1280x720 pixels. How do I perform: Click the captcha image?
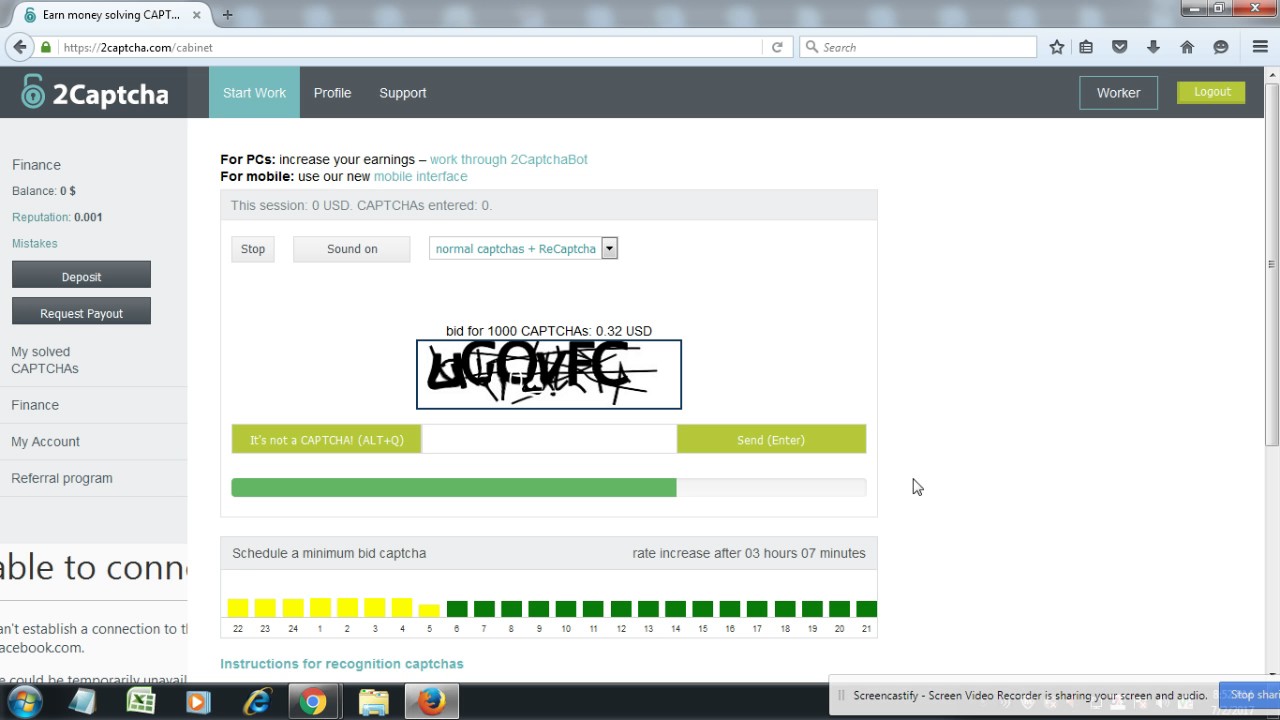pyautogui.click(x=549, y=374)
